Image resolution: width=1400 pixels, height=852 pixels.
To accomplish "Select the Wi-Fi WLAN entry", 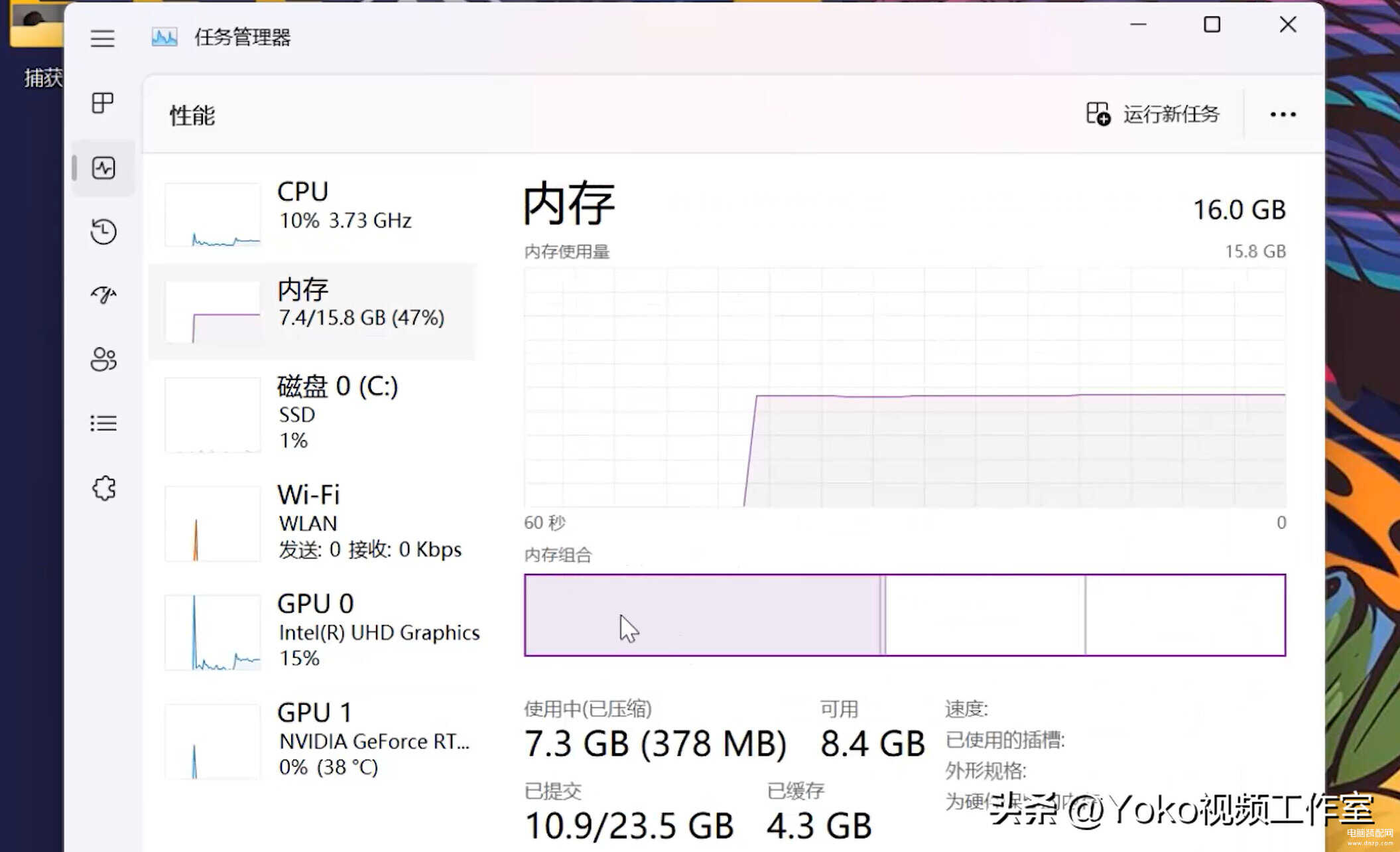I will [x=312, y=523].
